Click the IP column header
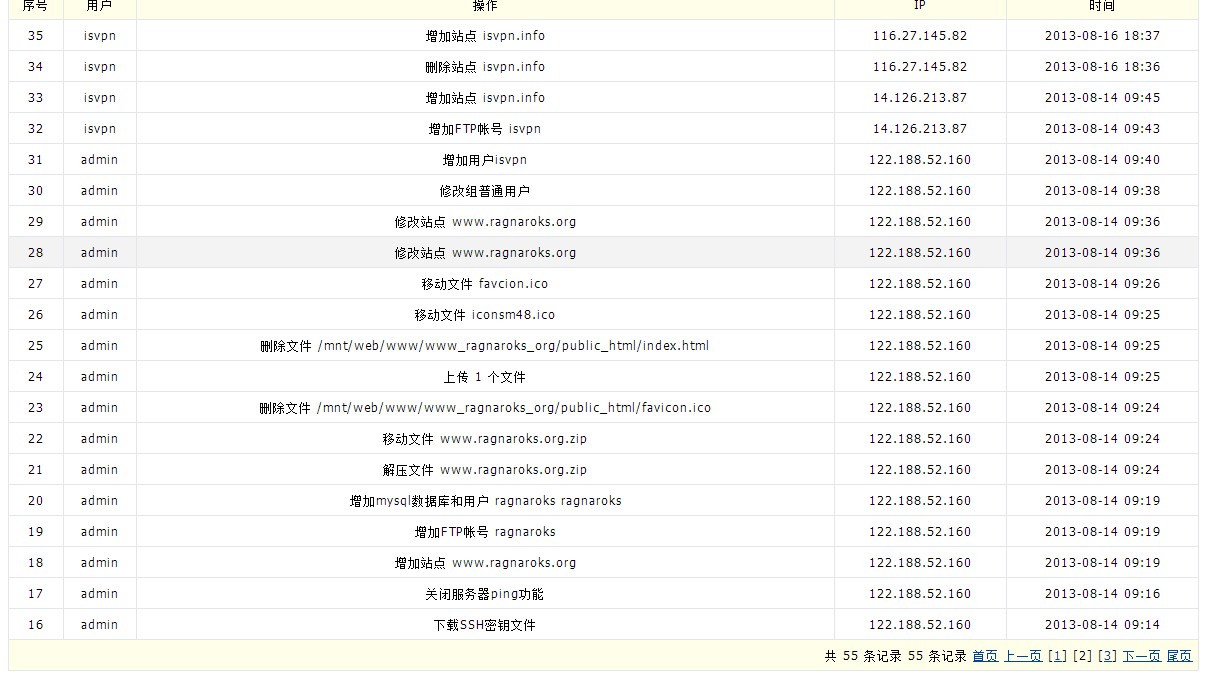1215x675 pixels. (920, 6)
